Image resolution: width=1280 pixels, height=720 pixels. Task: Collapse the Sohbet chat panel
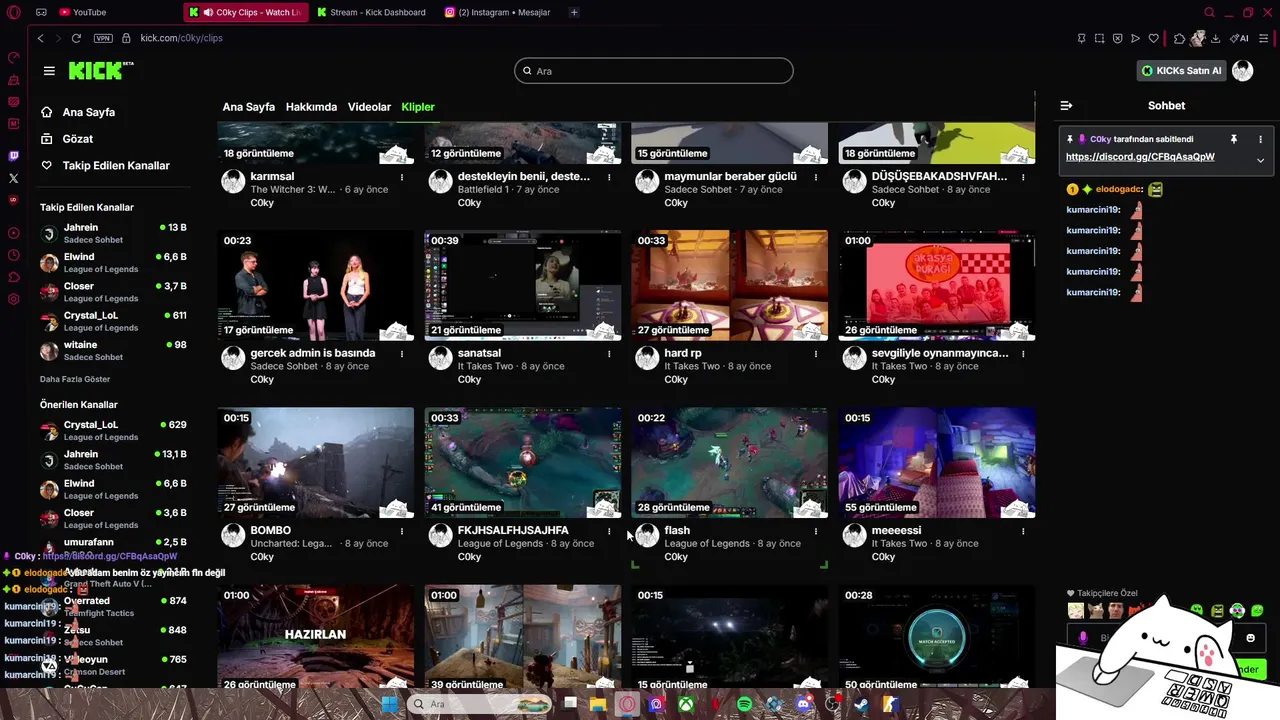[x=1066, y=105]
